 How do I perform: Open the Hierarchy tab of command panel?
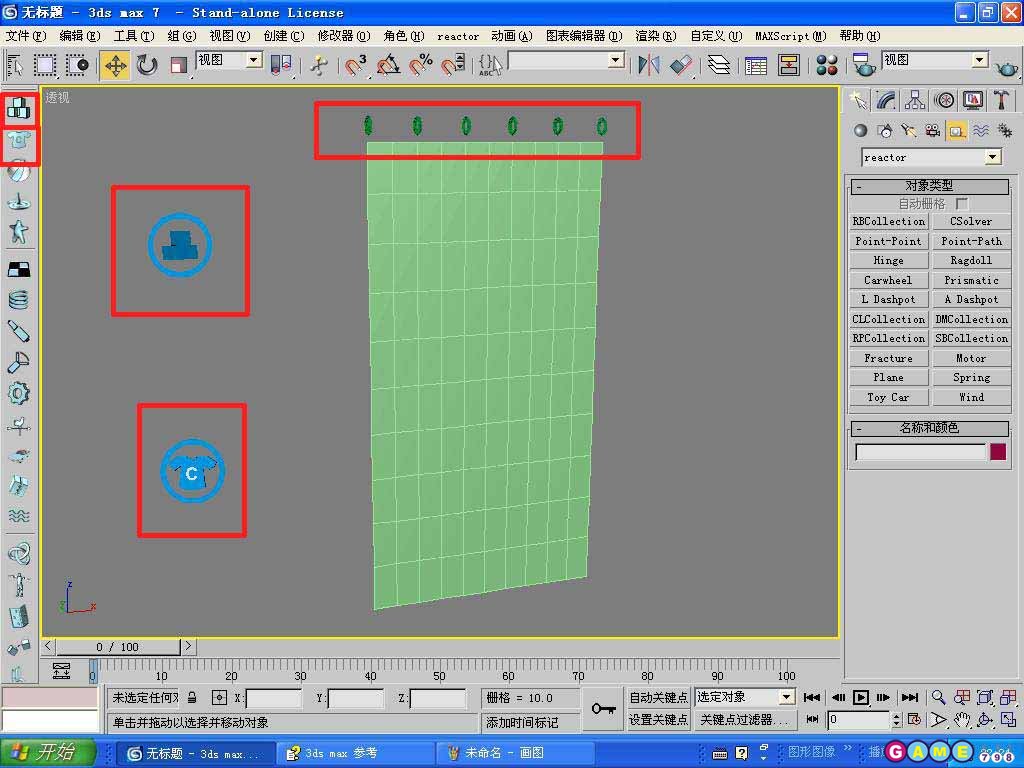pos(915,100)
